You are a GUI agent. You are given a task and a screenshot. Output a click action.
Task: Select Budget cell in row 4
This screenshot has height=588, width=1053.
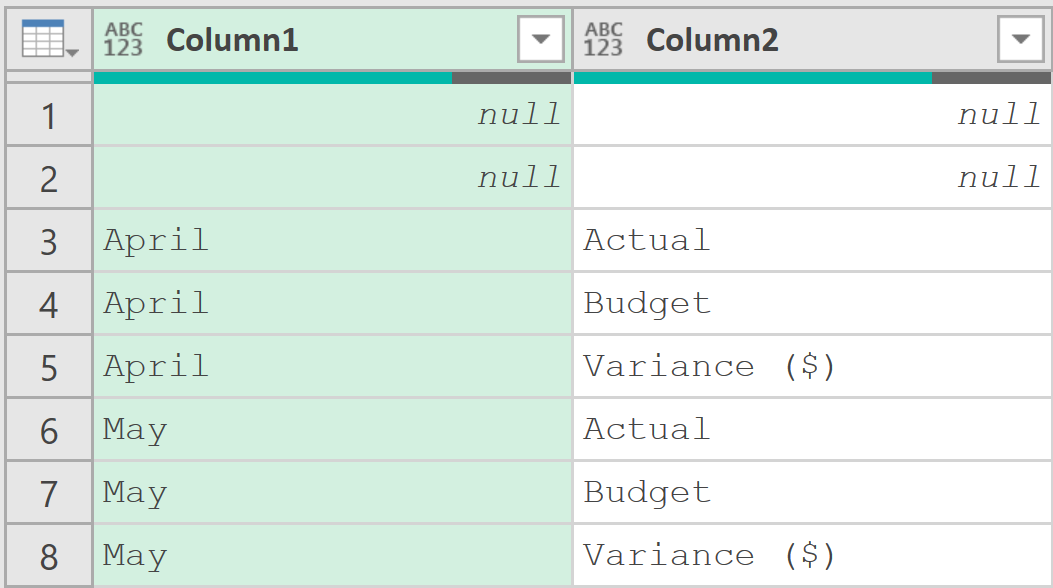tap(812, 304)
